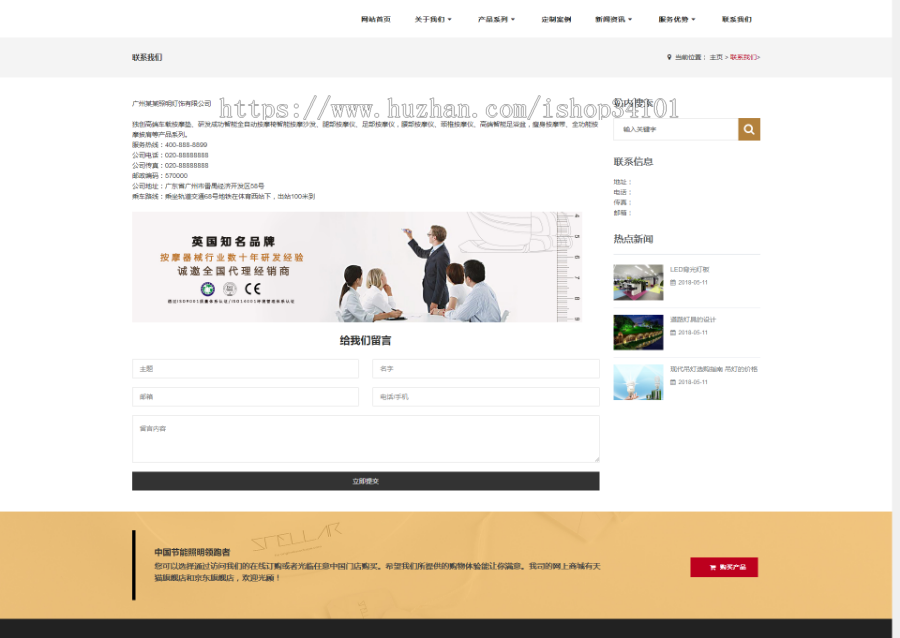Image resolution: width=900 pixels, height=638 pixels.
Task: Open the 主页 breadcrumb link
Action: click(x=717, y=57)
